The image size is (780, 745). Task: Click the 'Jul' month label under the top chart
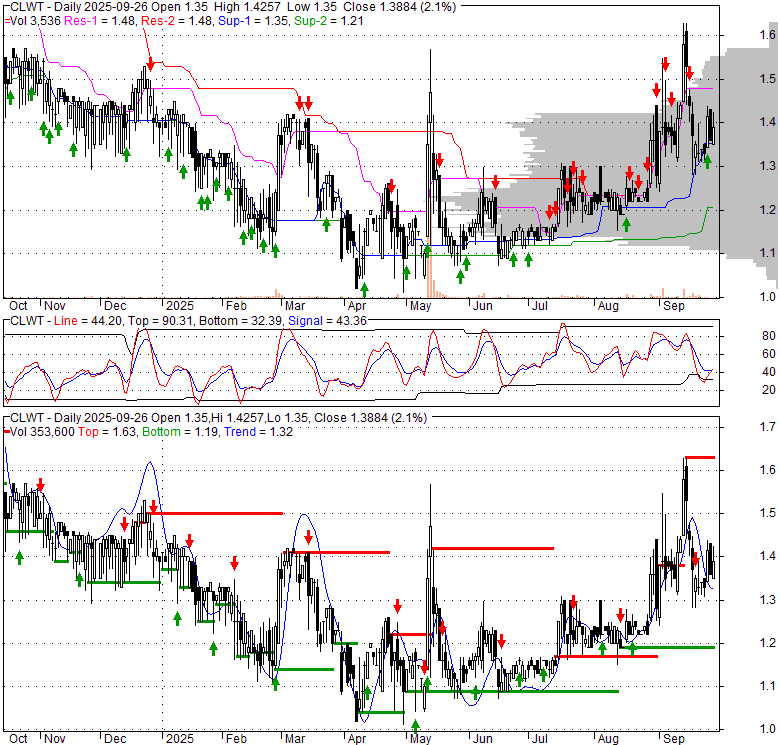coord(539,305)
